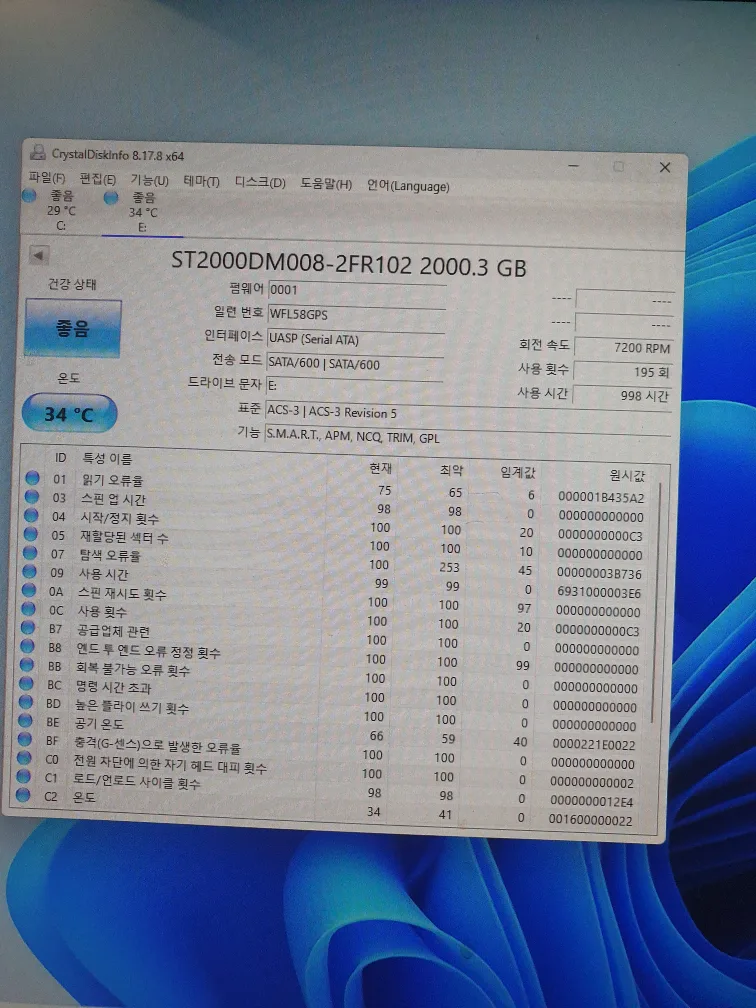The width and height of the screenshot is (756, 1008).
Task: Click the status dot for 공급업체 관련 B7
Action: 27,627
